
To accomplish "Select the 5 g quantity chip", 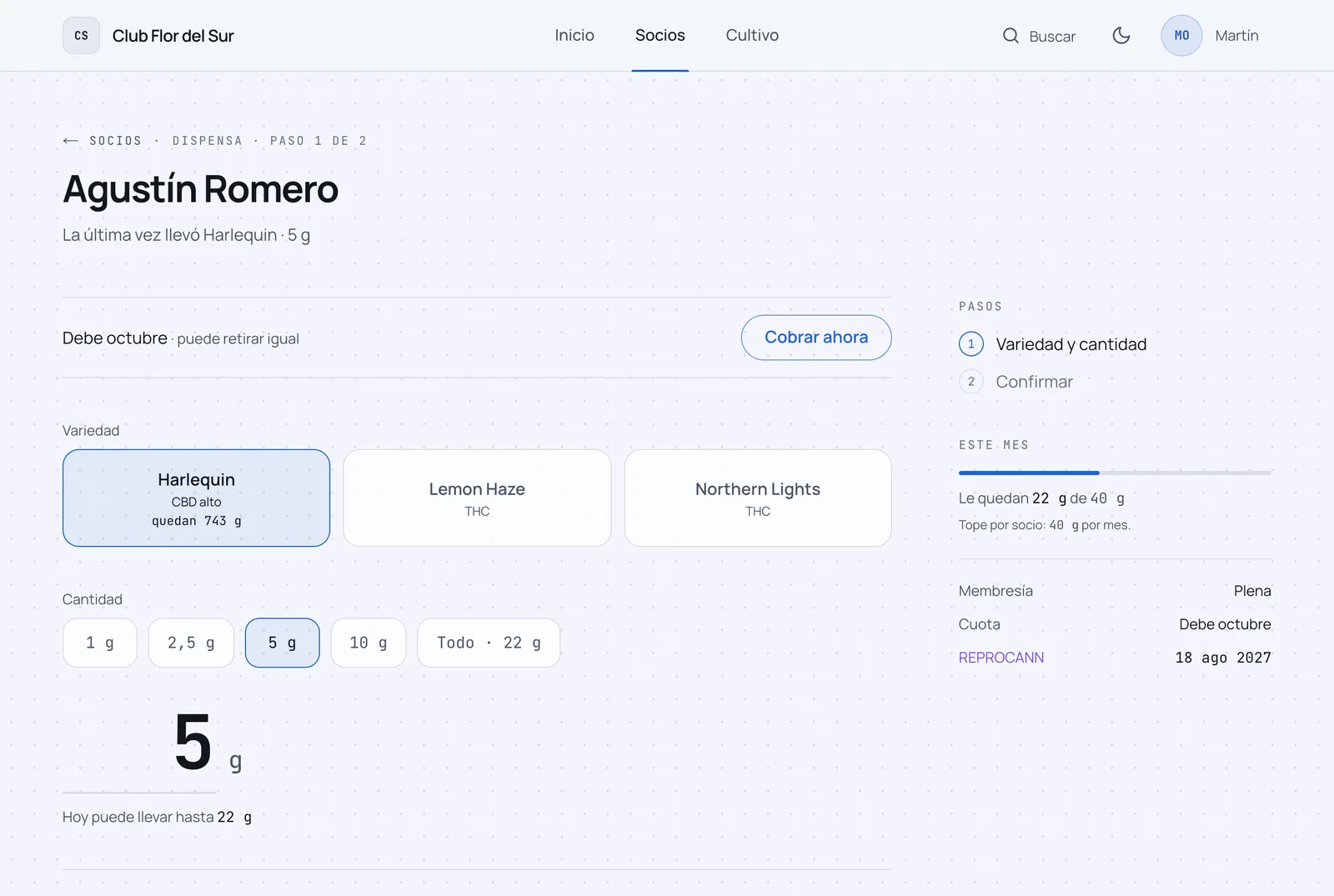I will 282,643.
